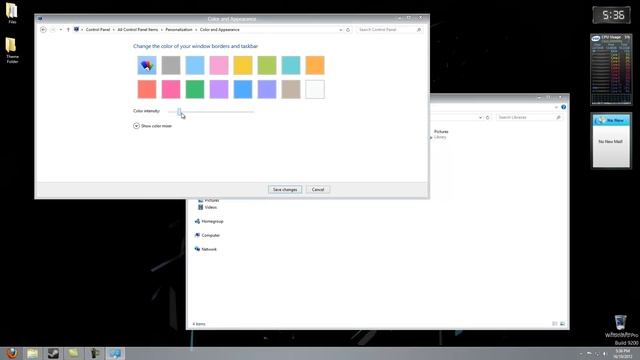Open Network in the Libraries sidebar
This screenshot has width=640, height=360.
206,249
